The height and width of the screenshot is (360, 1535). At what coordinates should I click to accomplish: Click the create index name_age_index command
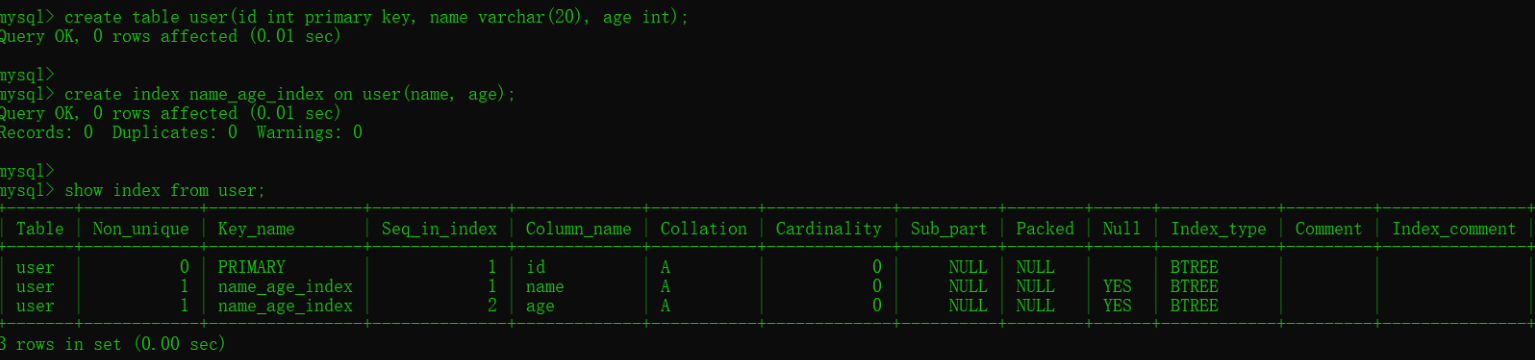[x=290, y=94]
